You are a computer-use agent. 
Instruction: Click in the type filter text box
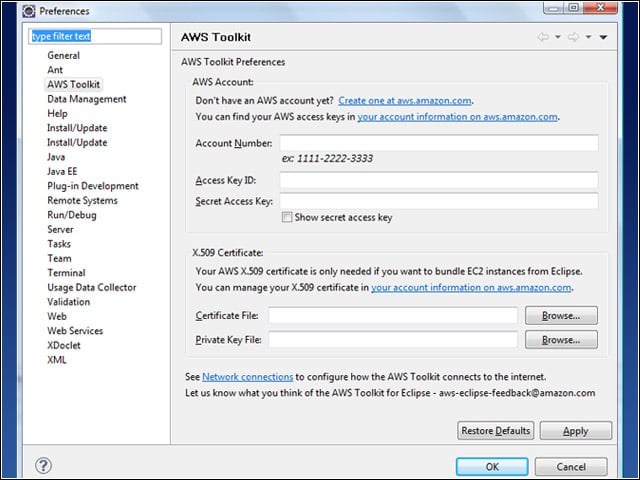click(x=95, y=36)
